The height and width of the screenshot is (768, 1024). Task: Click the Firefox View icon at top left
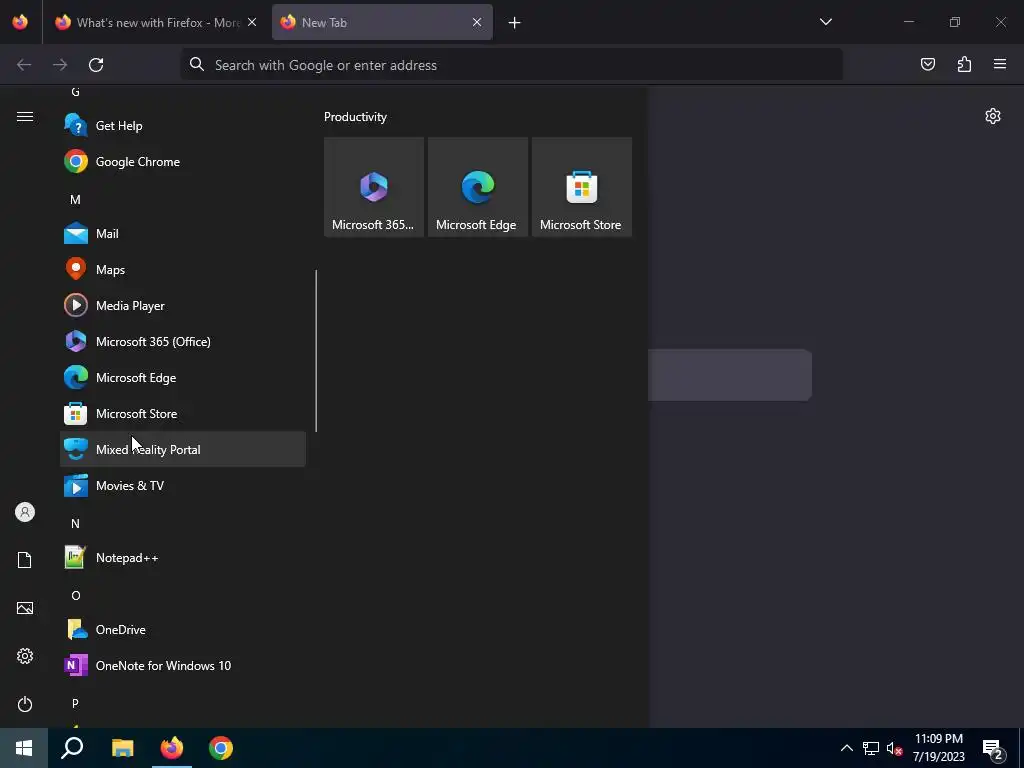[x=20, y=22]
